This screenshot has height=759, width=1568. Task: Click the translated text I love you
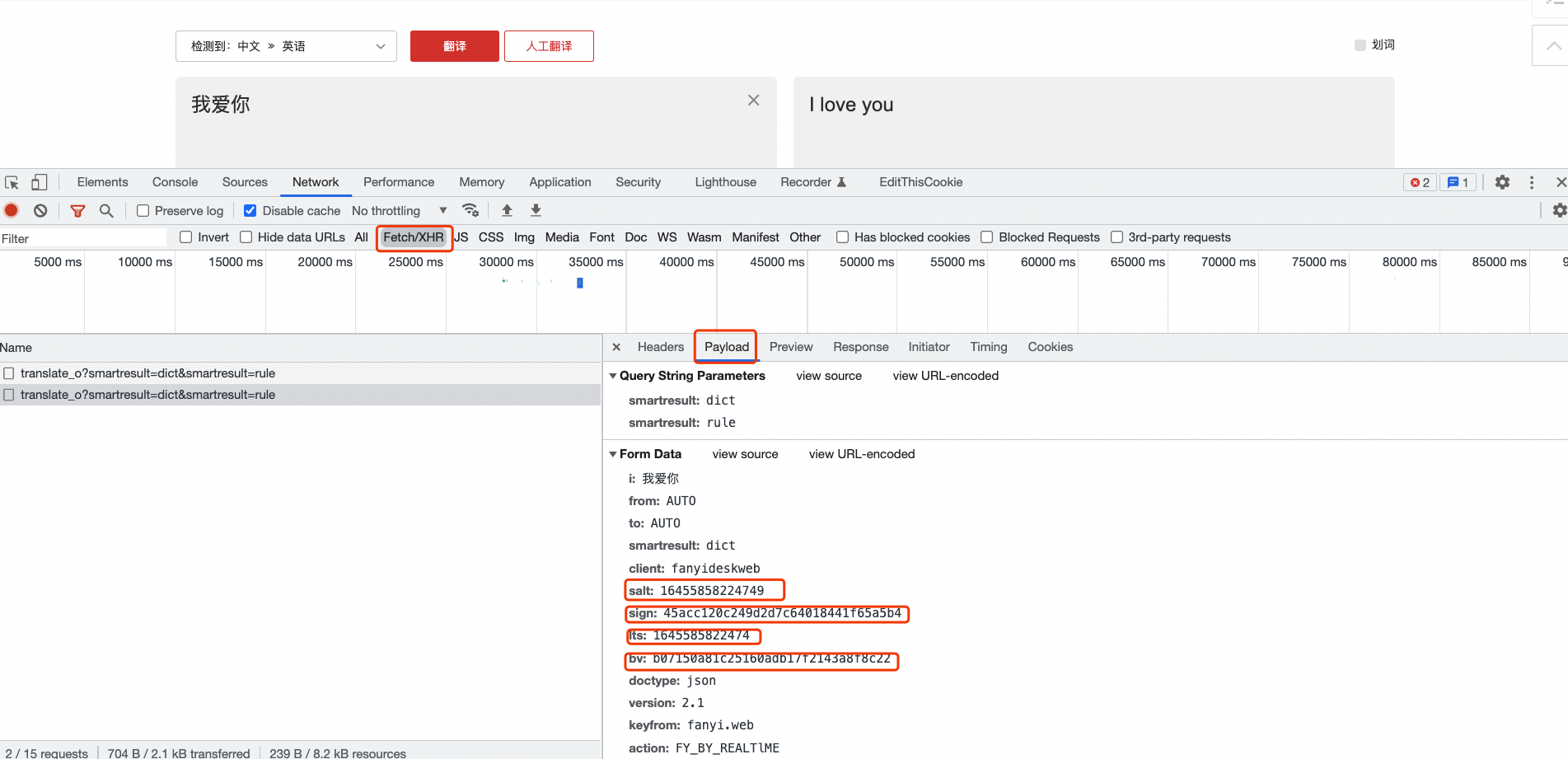point(851,105)
